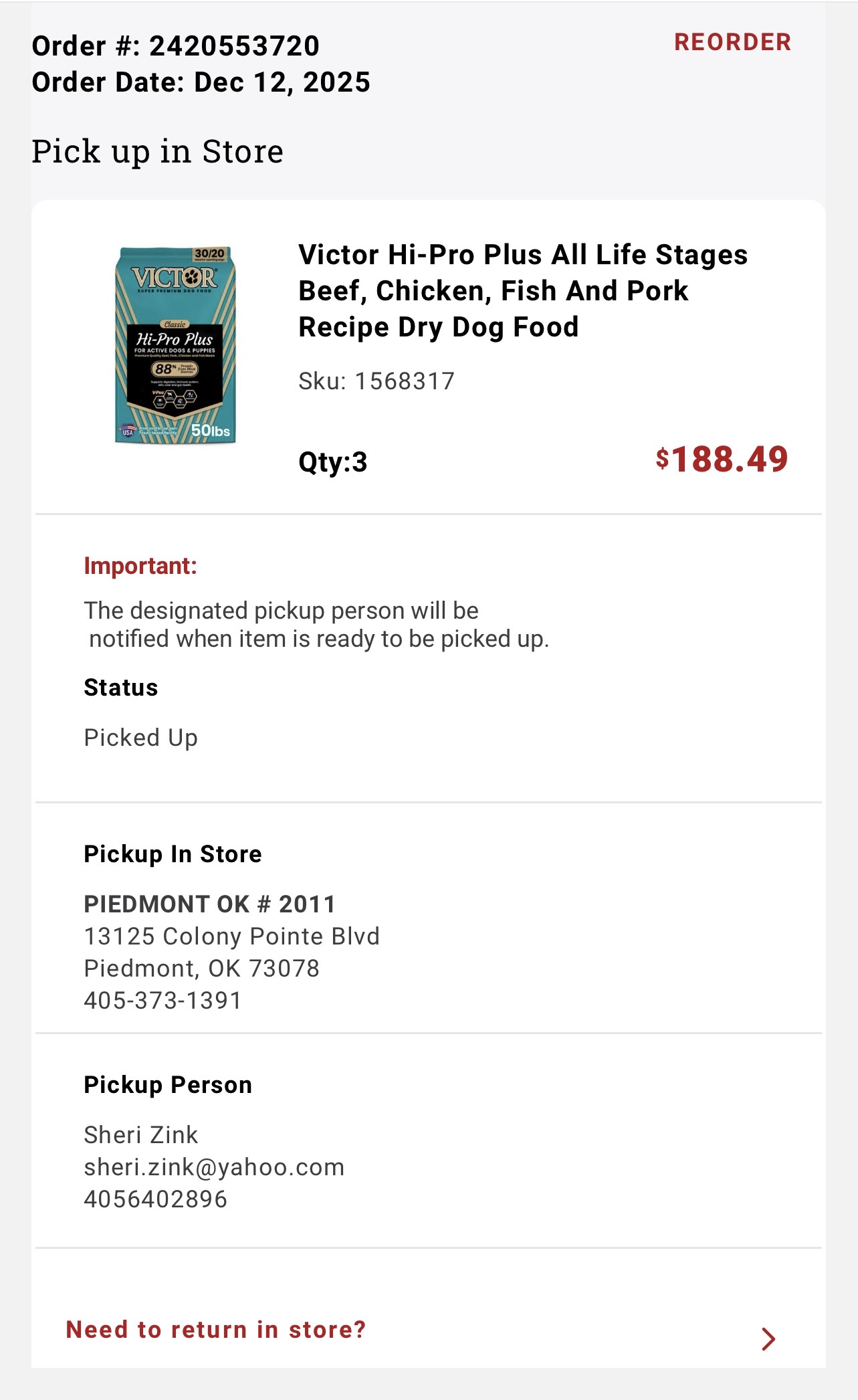Tap the Piedmont, OK 73078 city line
This screenshot has height=1400, width=858.
coord(201,968)
